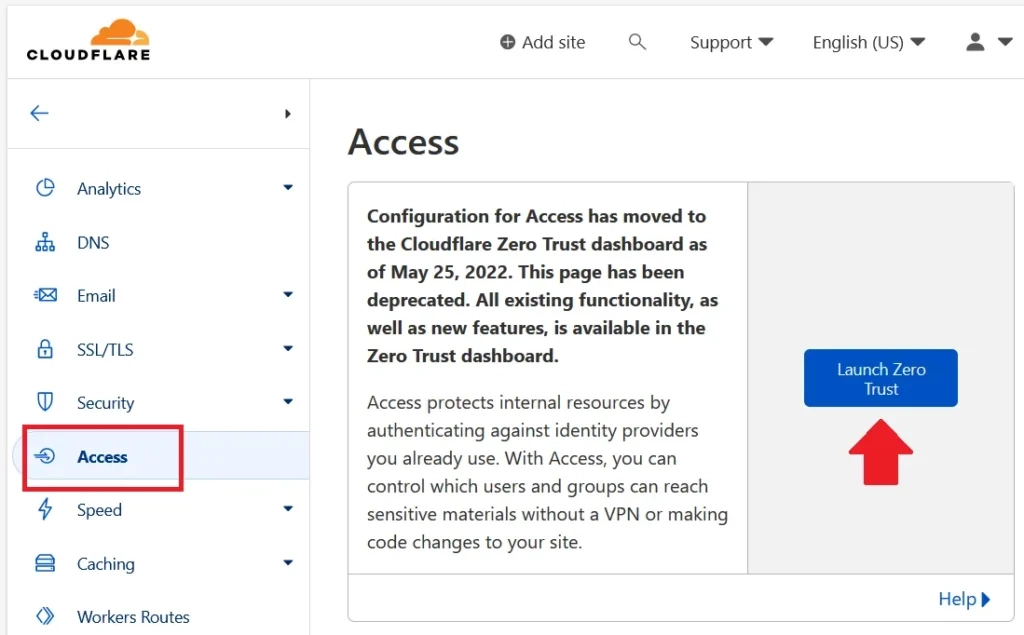Click the bold Zero Trust deprecation notice
1024x635 pixels.
[x=542, y=285]
